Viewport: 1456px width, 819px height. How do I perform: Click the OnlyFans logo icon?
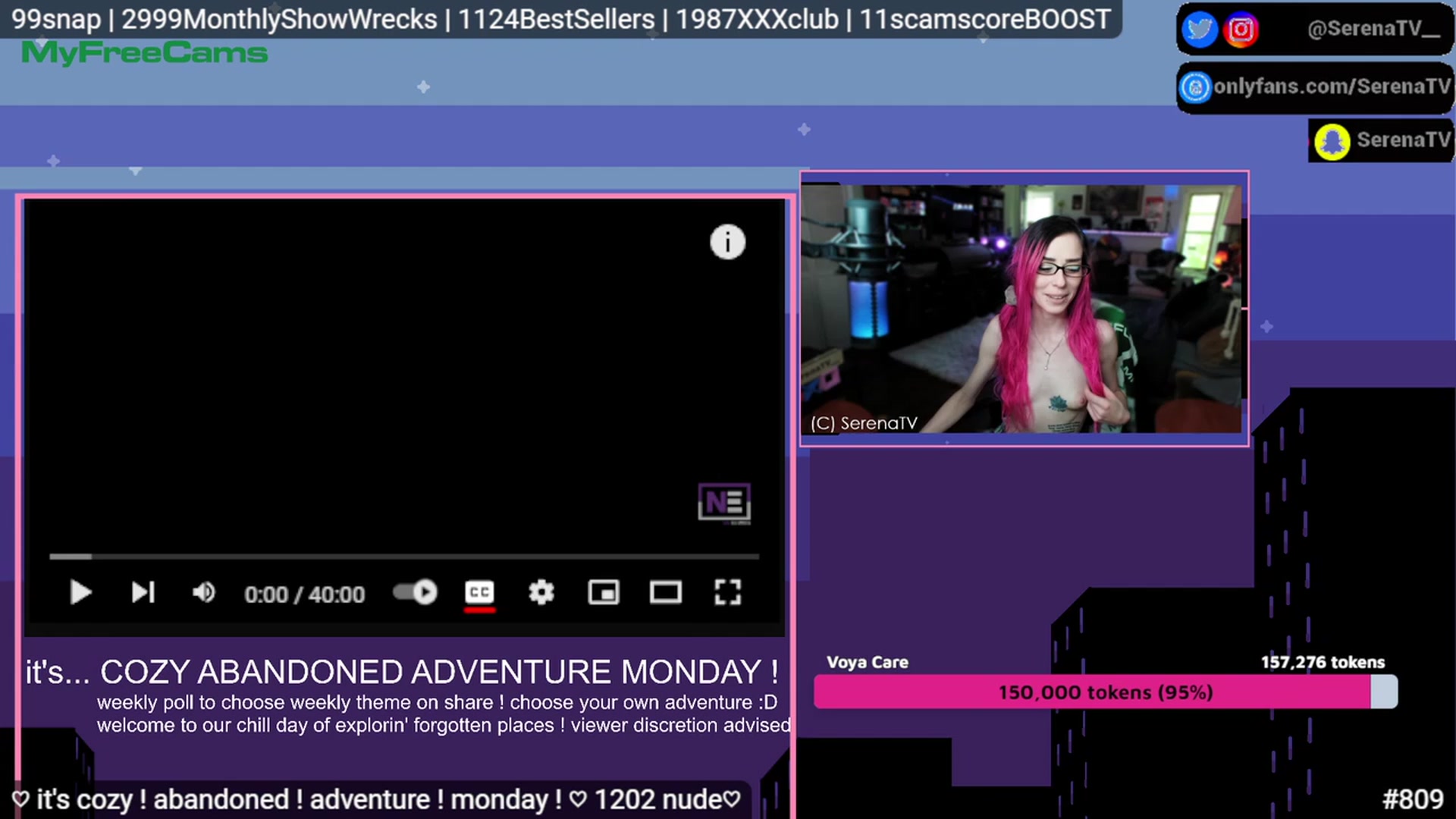tap(1196, 87)
